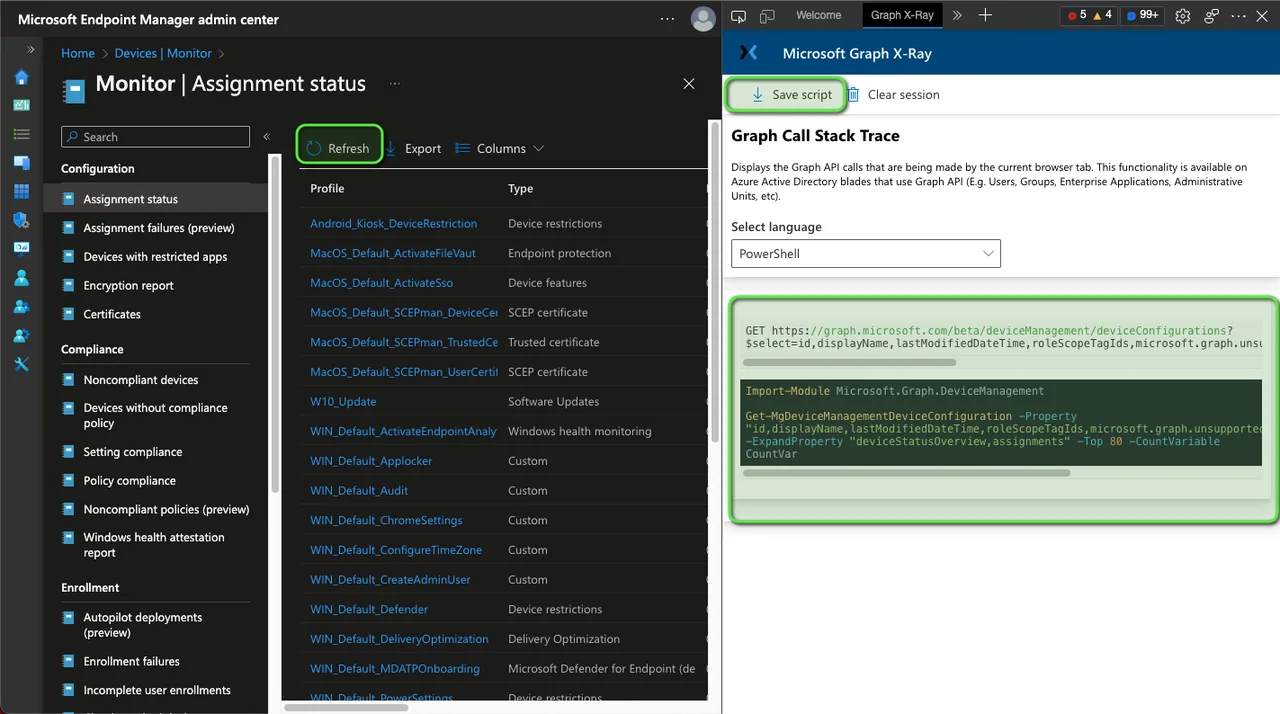Image resolution: width=1280 pixels, height=714 pixels.
Task: Toggle the inspect element icon in DevTools
Action: click(739, 16)
